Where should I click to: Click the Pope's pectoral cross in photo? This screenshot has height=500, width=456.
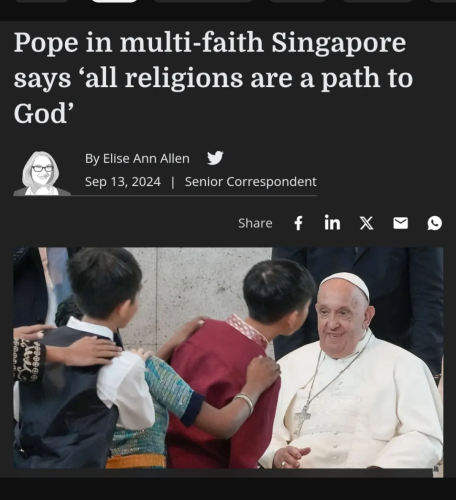pos(302,418)
